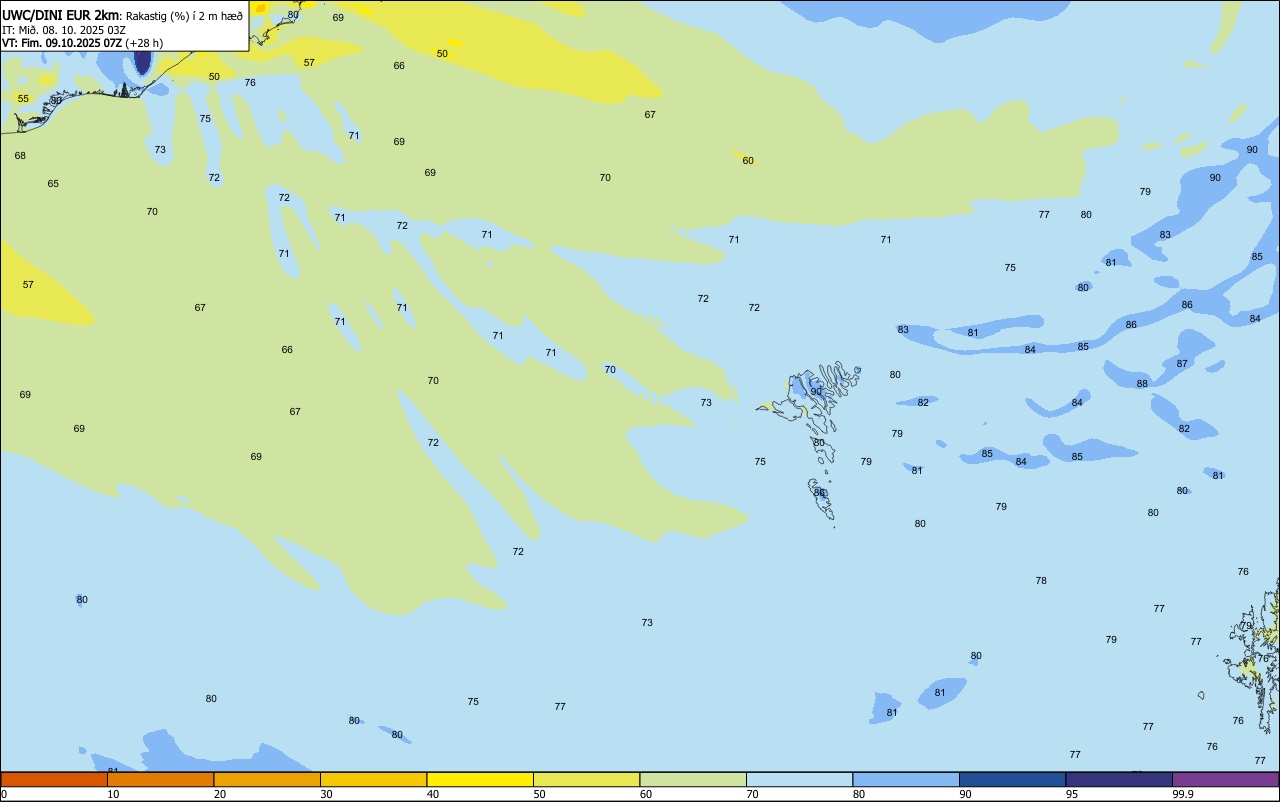Image resolution: width=1280 pixels, height=802 pixels.
Task: Click the "UWC/DINI EUR 2km" title text
Action: tap(60, 14)
